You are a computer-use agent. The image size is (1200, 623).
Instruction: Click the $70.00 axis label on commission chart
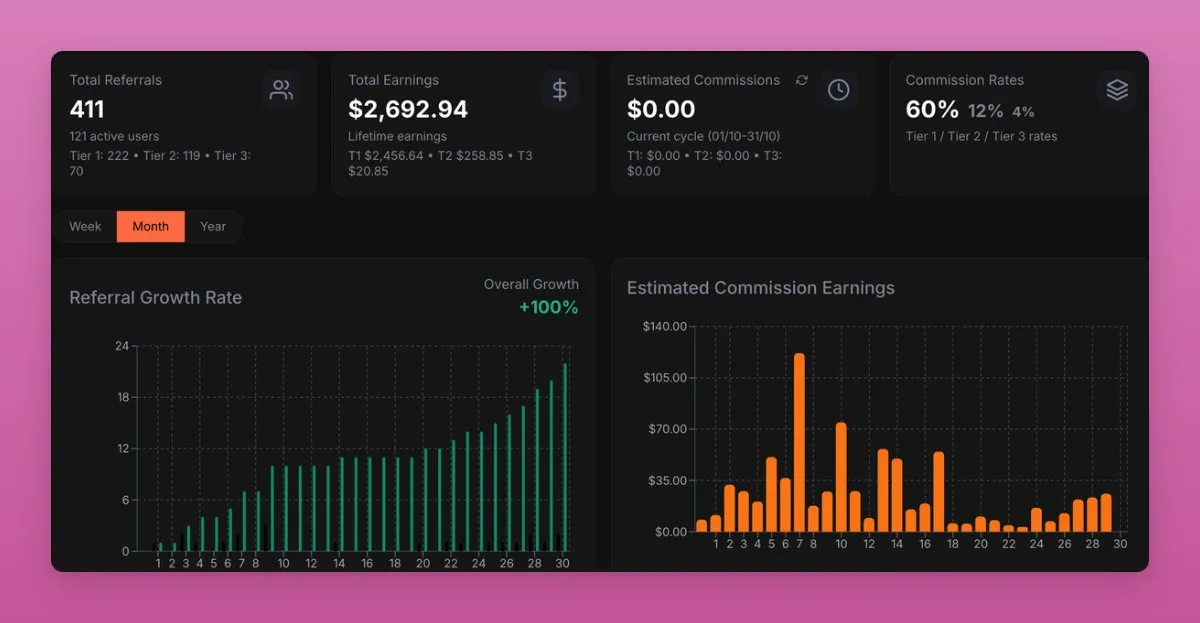(669, 429)
